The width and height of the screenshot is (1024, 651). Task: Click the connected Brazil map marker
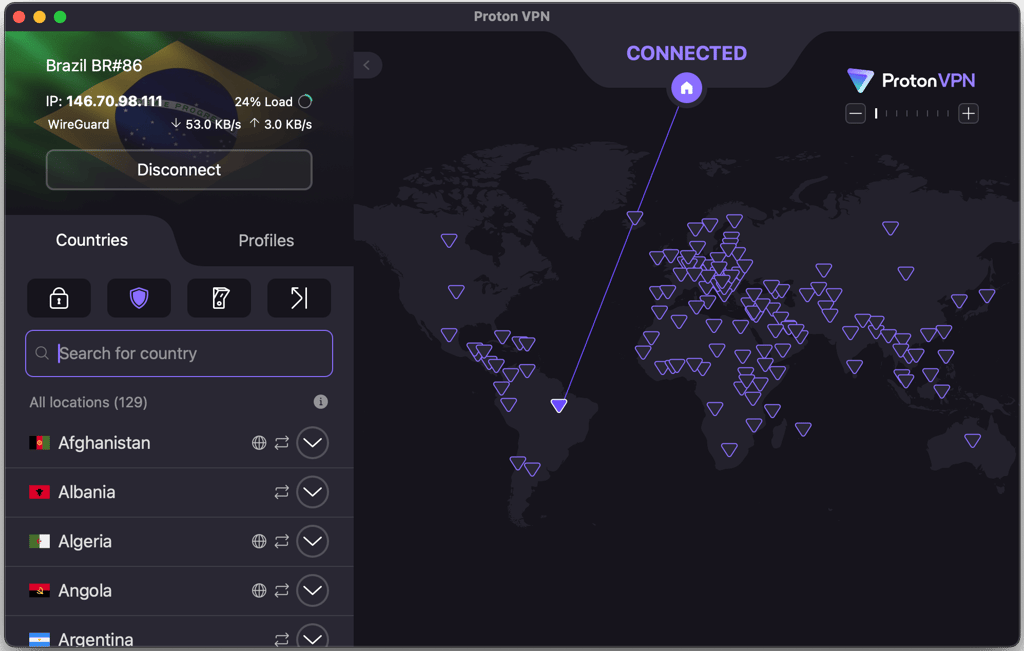coord(558,405)
